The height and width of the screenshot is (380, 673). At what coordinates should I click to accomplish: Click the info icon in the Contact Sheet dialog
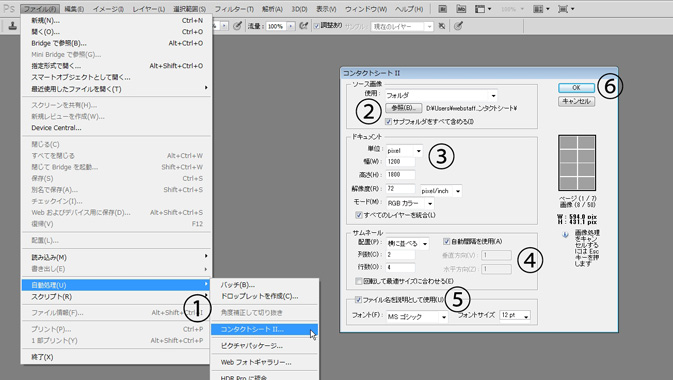pyautogui.click(x=565, y=234)
